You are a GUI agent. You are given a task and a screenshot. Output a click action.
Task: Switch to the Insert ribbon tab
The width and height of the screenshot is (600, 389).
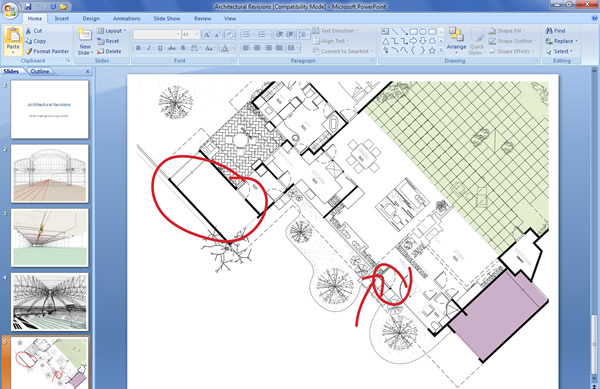[62, 18]
